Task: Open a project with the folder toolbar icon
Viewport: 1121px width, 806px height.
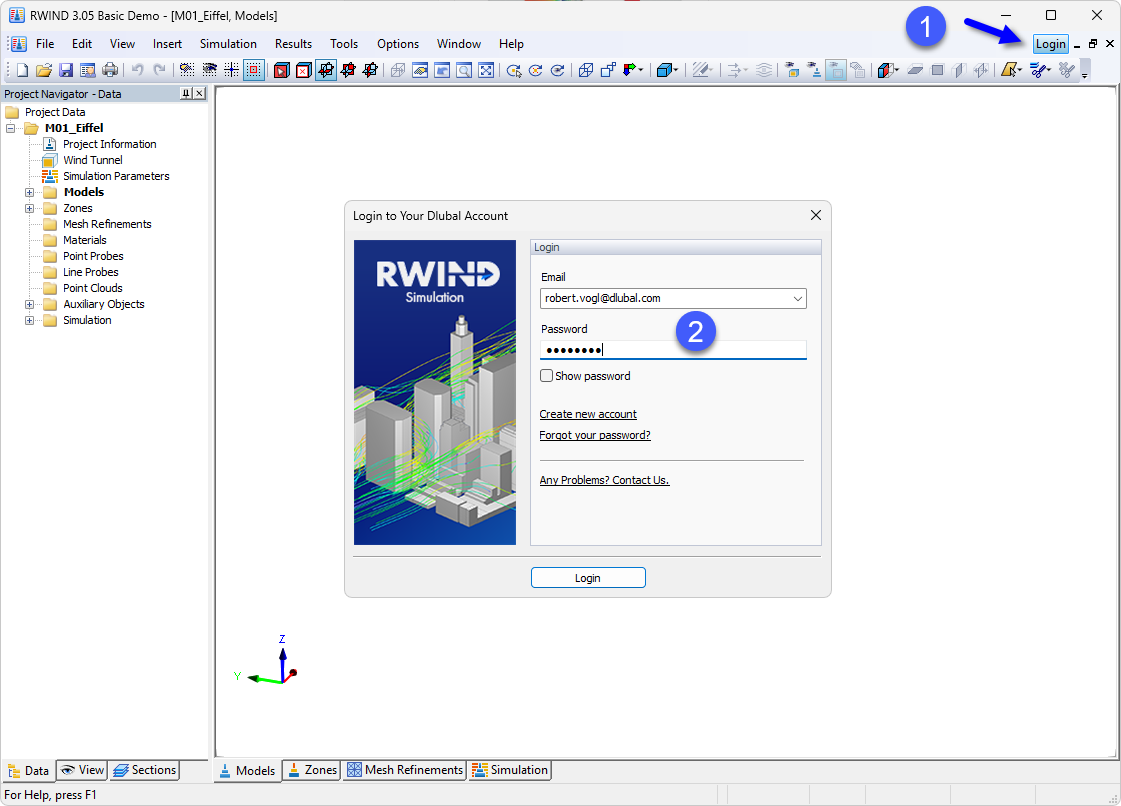Action: tap(44, 70)
